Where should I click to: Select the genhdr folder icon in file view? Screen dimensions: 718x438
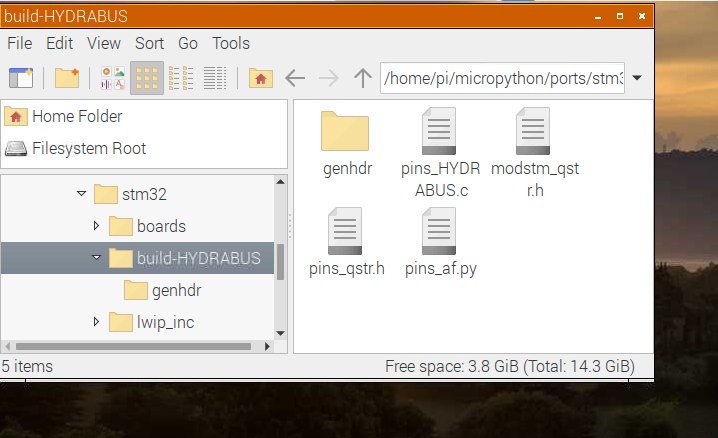pos(345,132)
